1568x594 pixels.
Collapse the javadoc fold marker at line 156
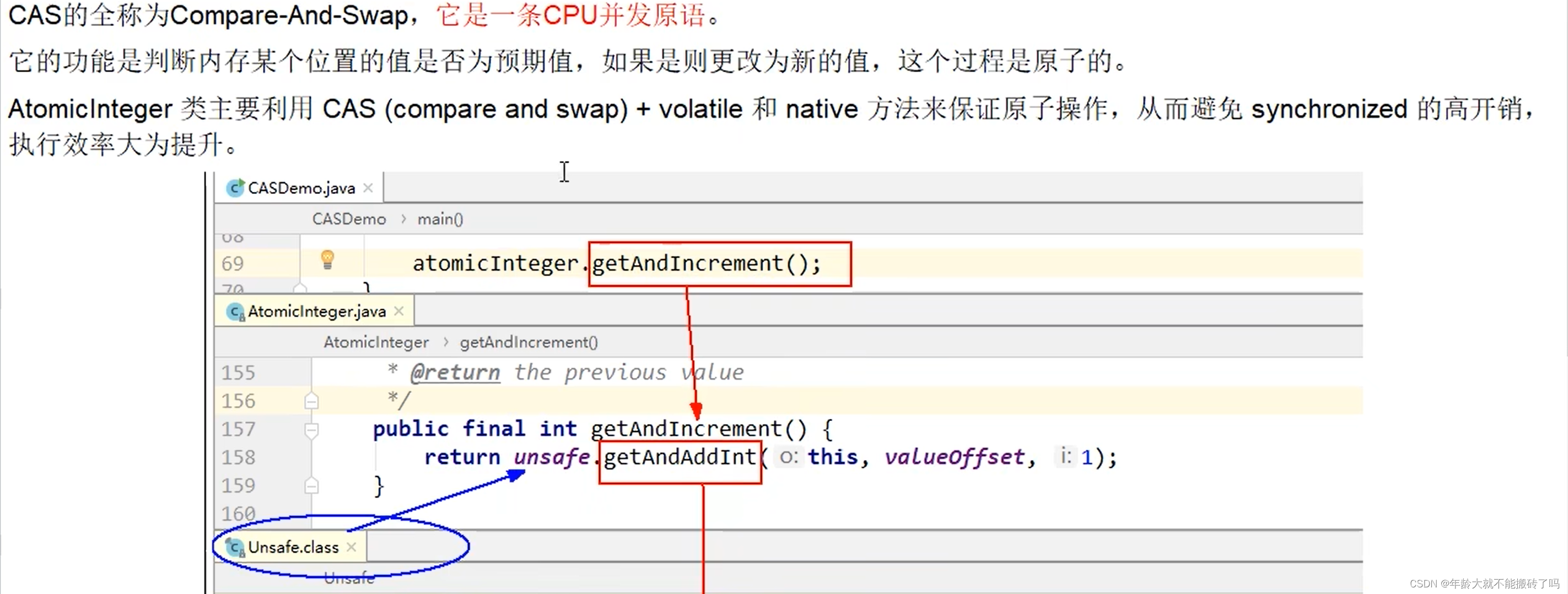coord(311,401)
